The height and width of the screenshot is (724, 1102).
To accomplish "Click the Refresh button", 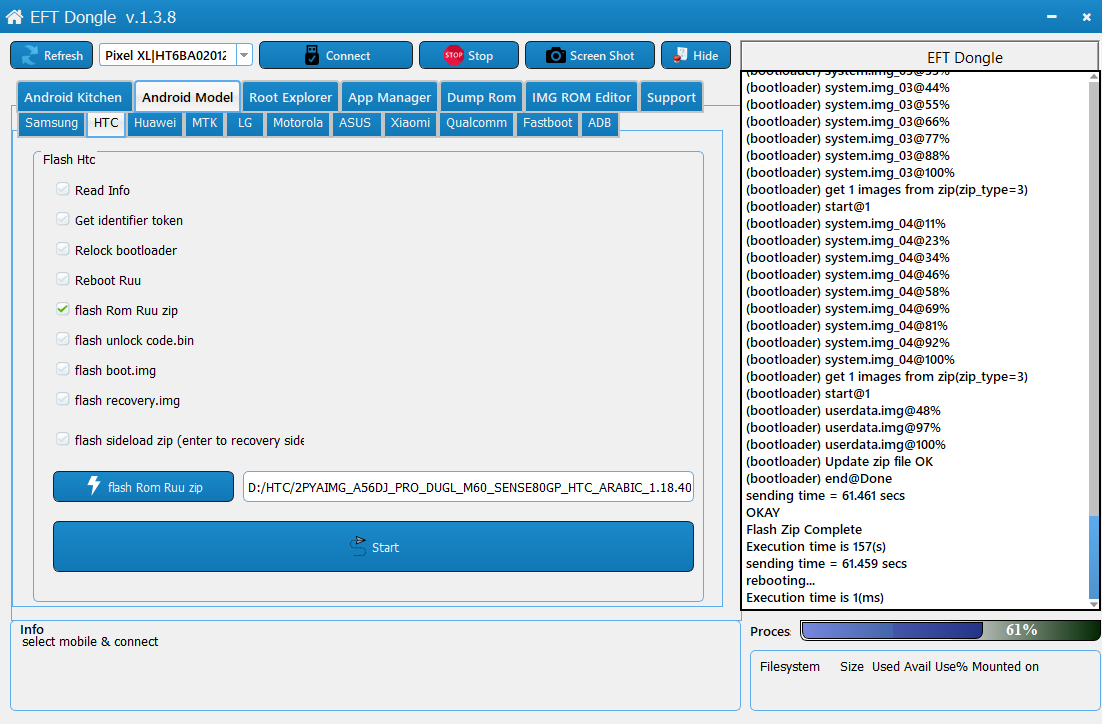I will [x=51, y=56].
